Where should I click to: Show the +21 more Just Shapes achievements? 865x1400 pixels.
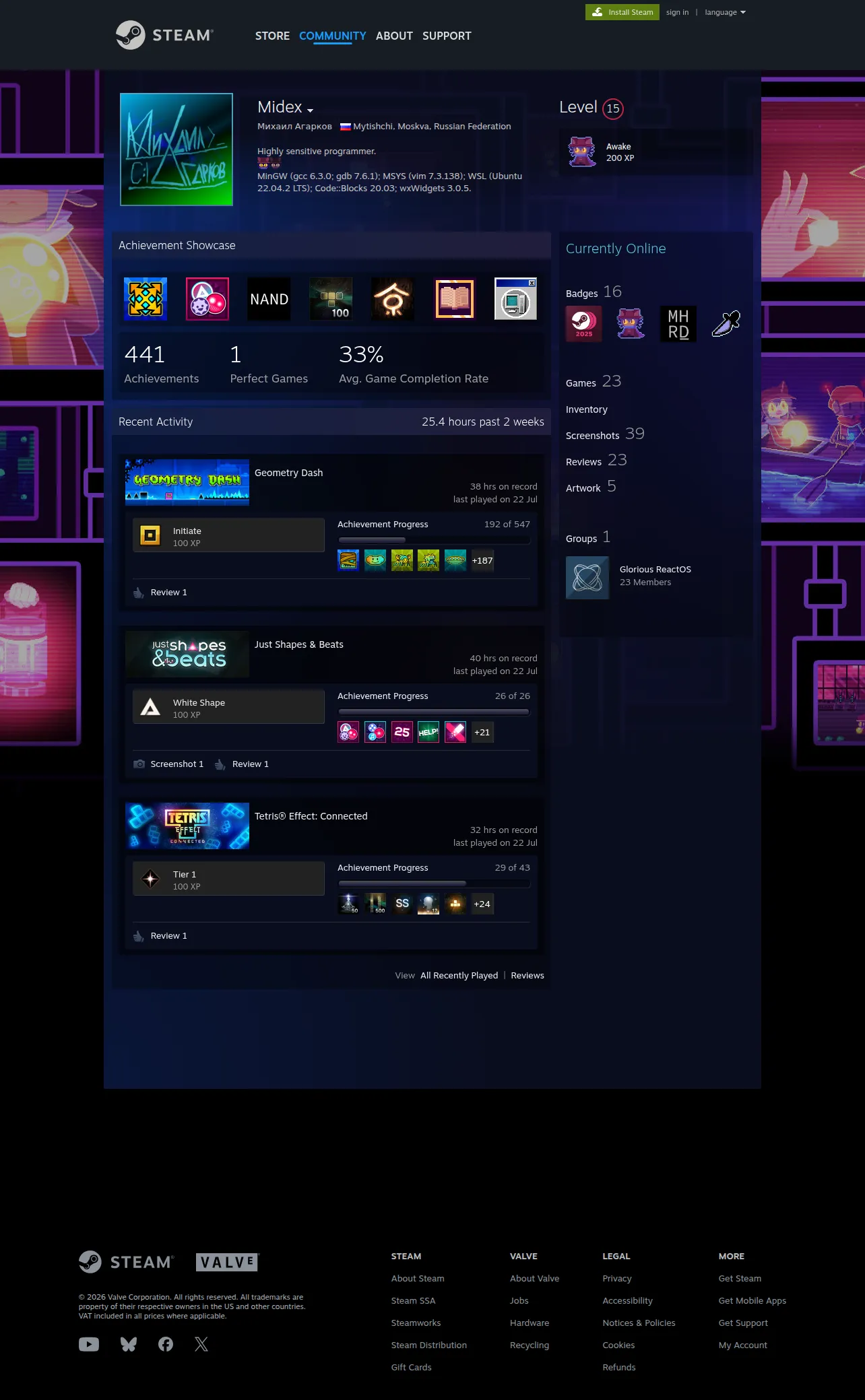(x=482, y=732)
